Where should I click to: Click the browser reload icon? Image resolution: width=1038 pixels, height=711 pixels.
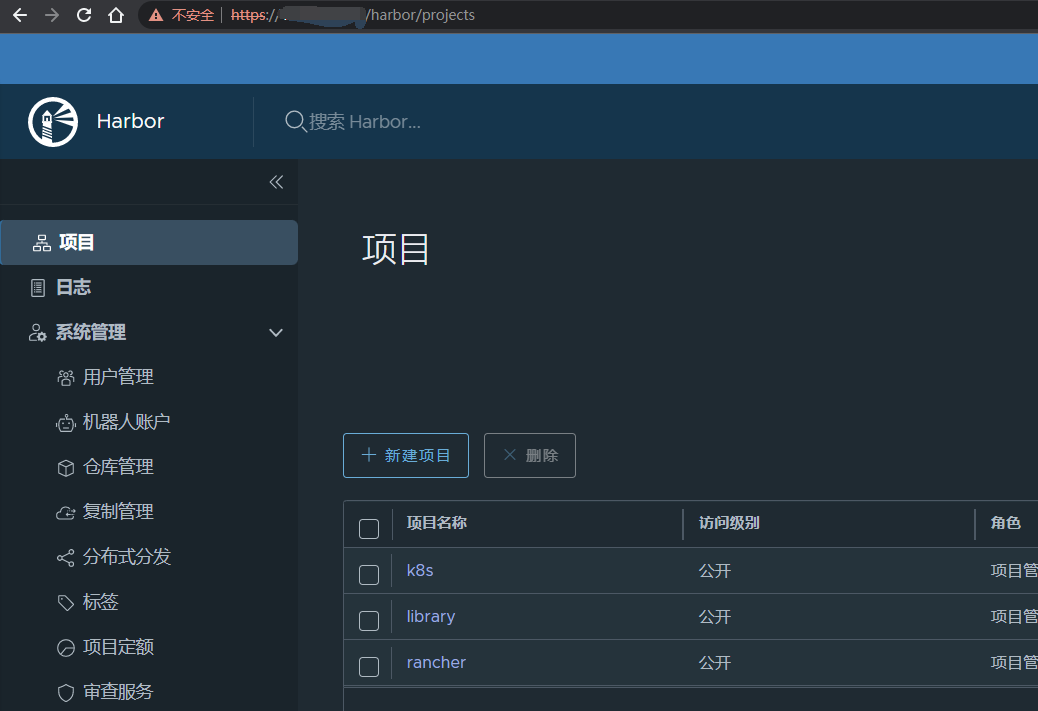coord(84,15)
